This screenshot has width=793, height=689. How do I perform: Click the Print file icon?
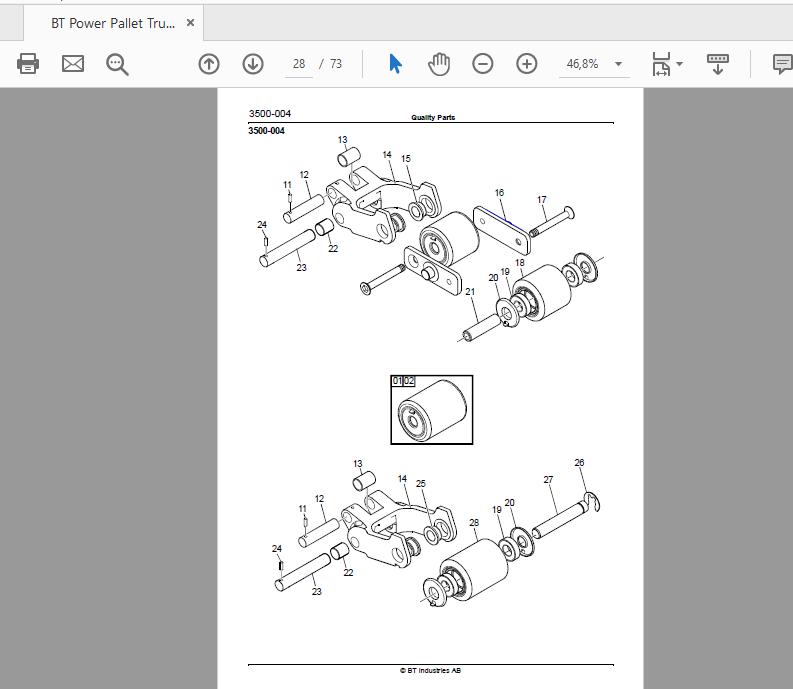tap(28, 64)
